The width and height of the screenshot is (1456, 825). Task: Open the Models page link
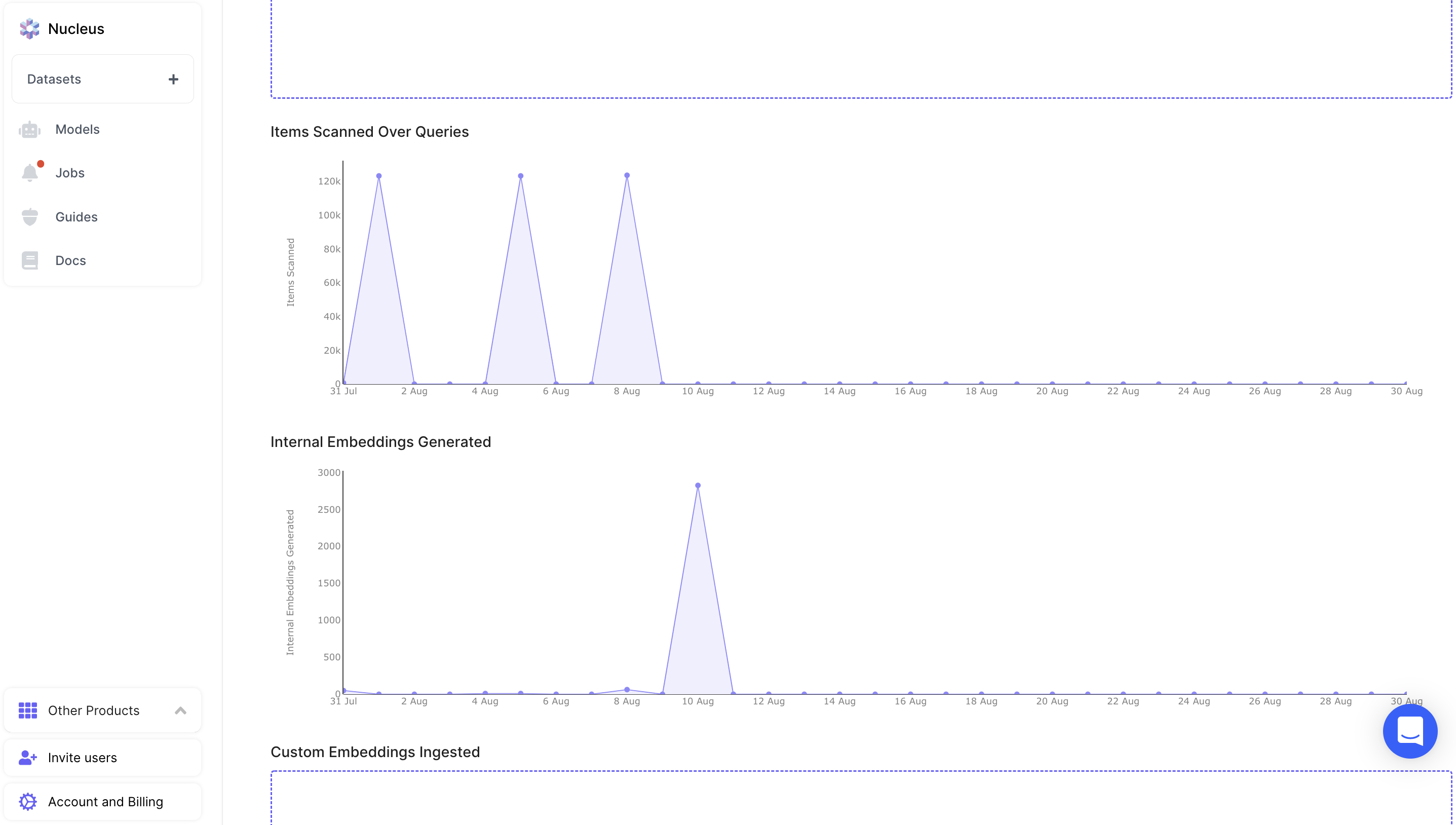[x=78, y=130]
